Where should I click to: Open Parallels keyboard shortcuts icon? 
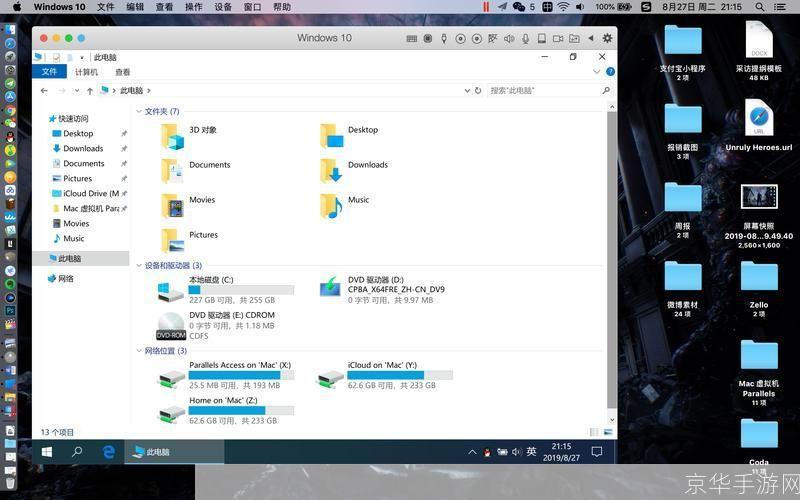pyautogui.click(x=412, y=38)
